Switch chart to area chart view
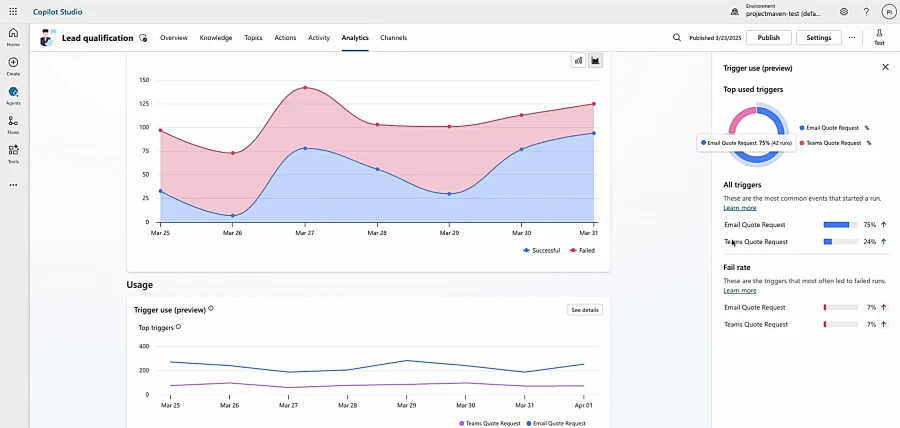 [x=595, y=60]
